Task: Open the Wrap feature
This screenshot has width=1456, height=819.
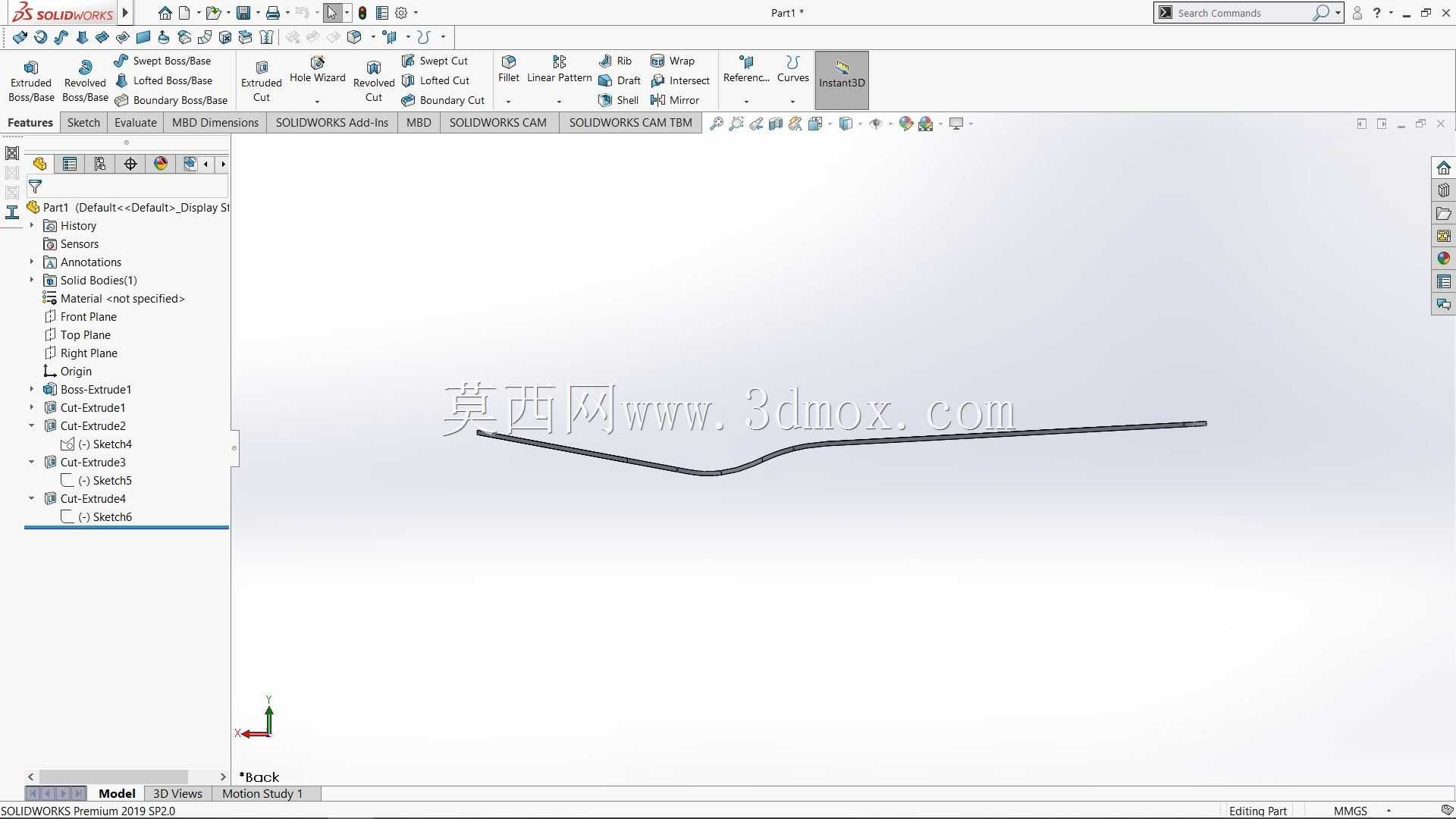Action: coord(673,61)
